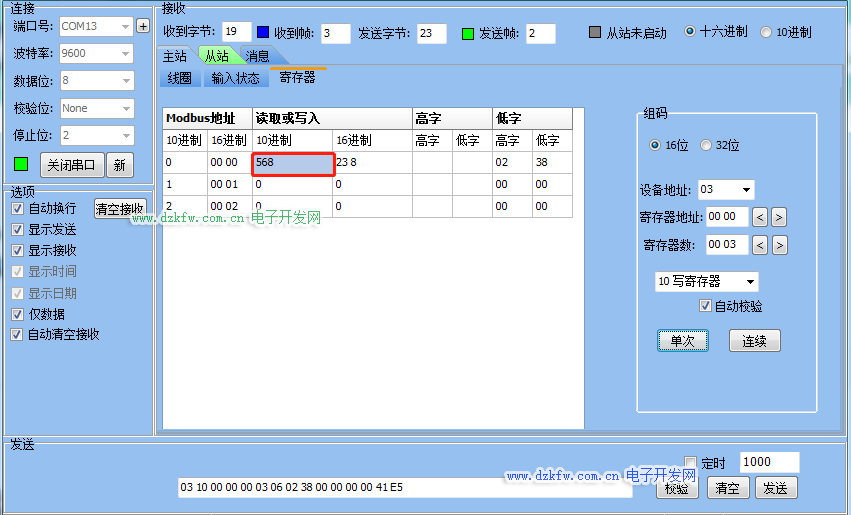Screen dimensions: 851x515
Task: Select the 32位 radio option
Action: coord(706,145)
